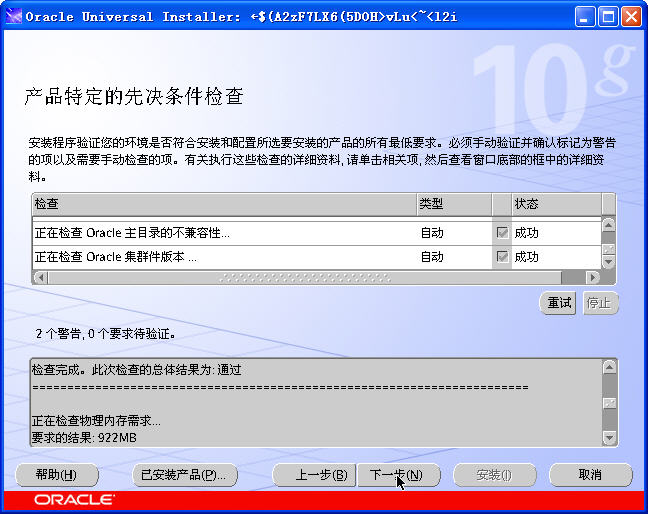Toggle checkbox for Oracle 集群件版本 check
The width and height of the screenshot is (648, 514).
click(502, 257)
